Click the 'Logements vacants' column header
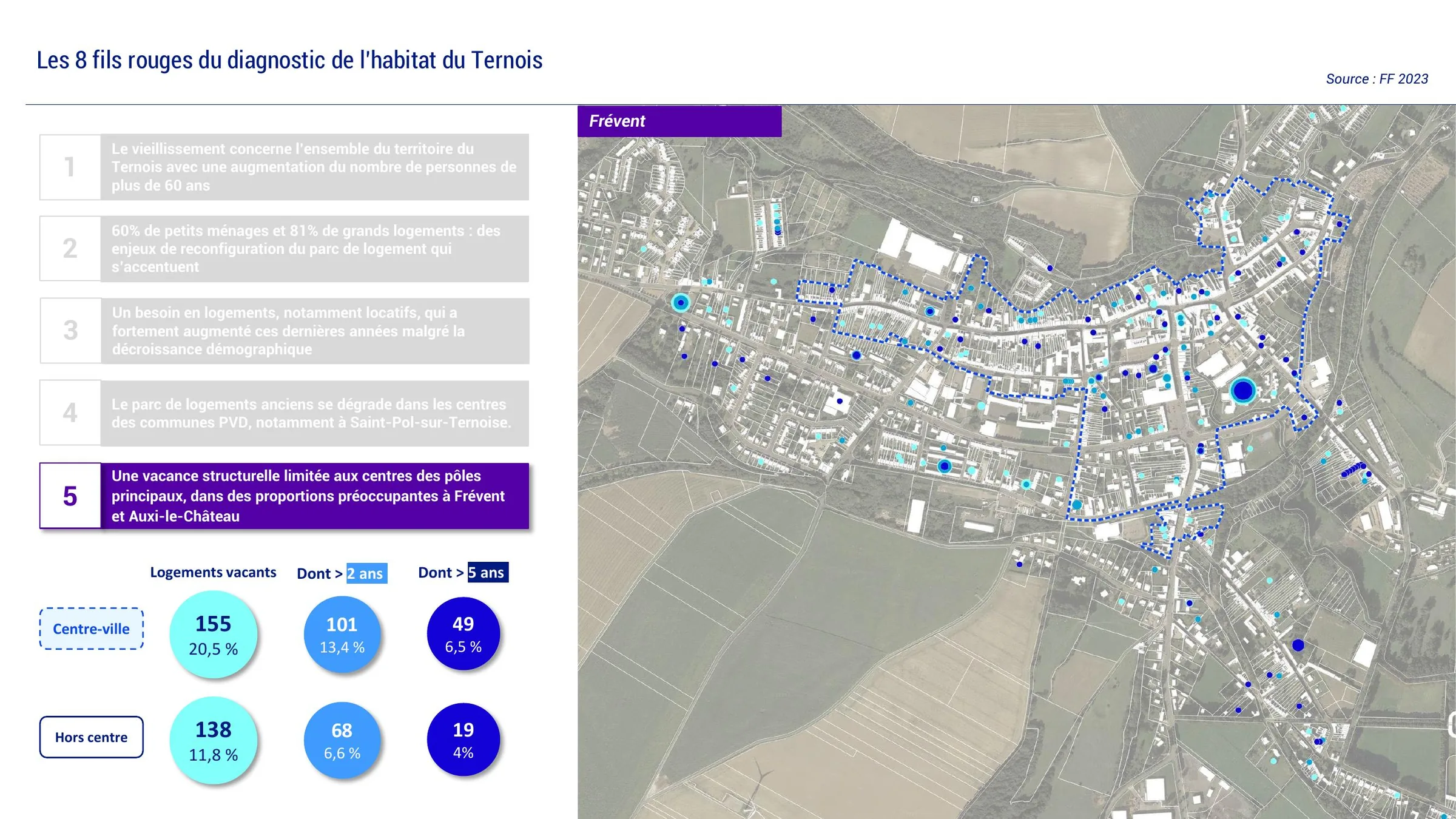Screen dimensions: 1456x819 pos(213,572)
